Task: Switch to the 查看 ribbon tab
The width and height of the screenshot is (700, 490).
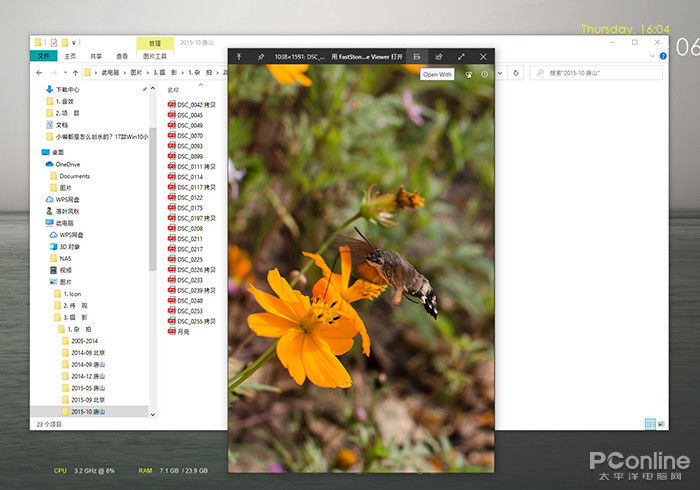Action: click(x=122, y=57)
